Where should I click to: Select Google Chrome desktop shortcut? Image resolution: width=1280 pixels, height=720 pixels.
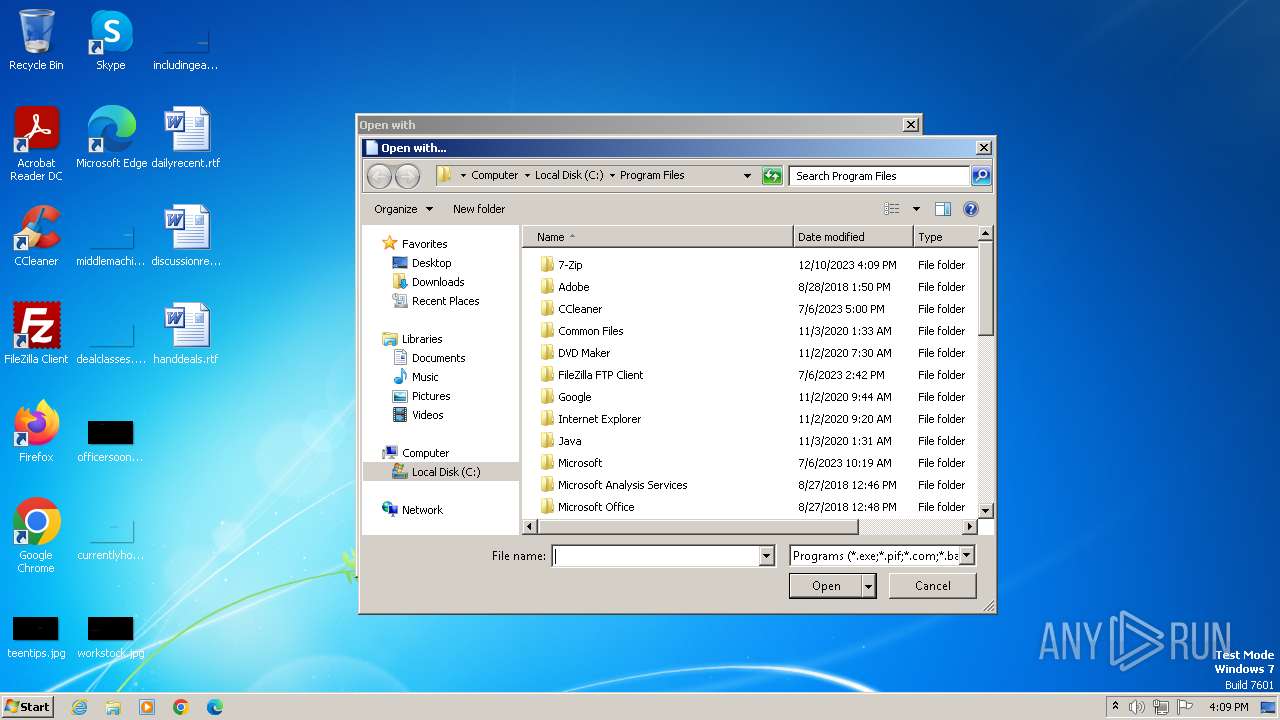[36, 536]
